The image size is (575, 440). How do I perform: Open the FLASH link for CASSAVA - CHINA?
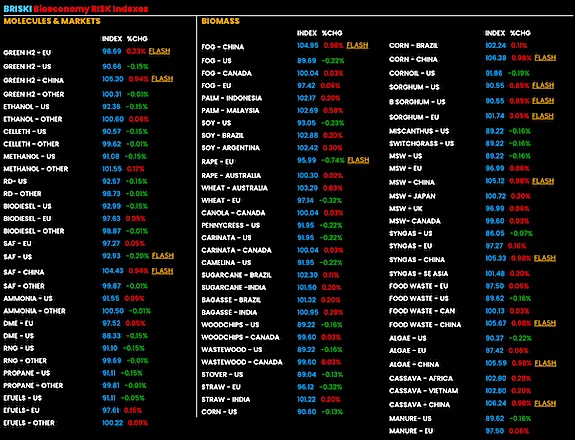(x=545, y=403)
